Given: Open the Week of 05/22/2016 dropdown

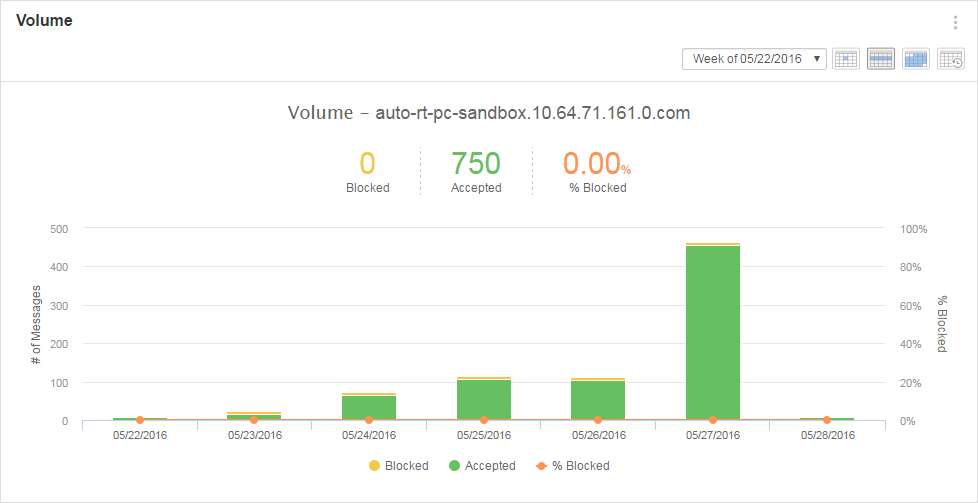Looking at the screenshot, I should [x=754, y=59].
